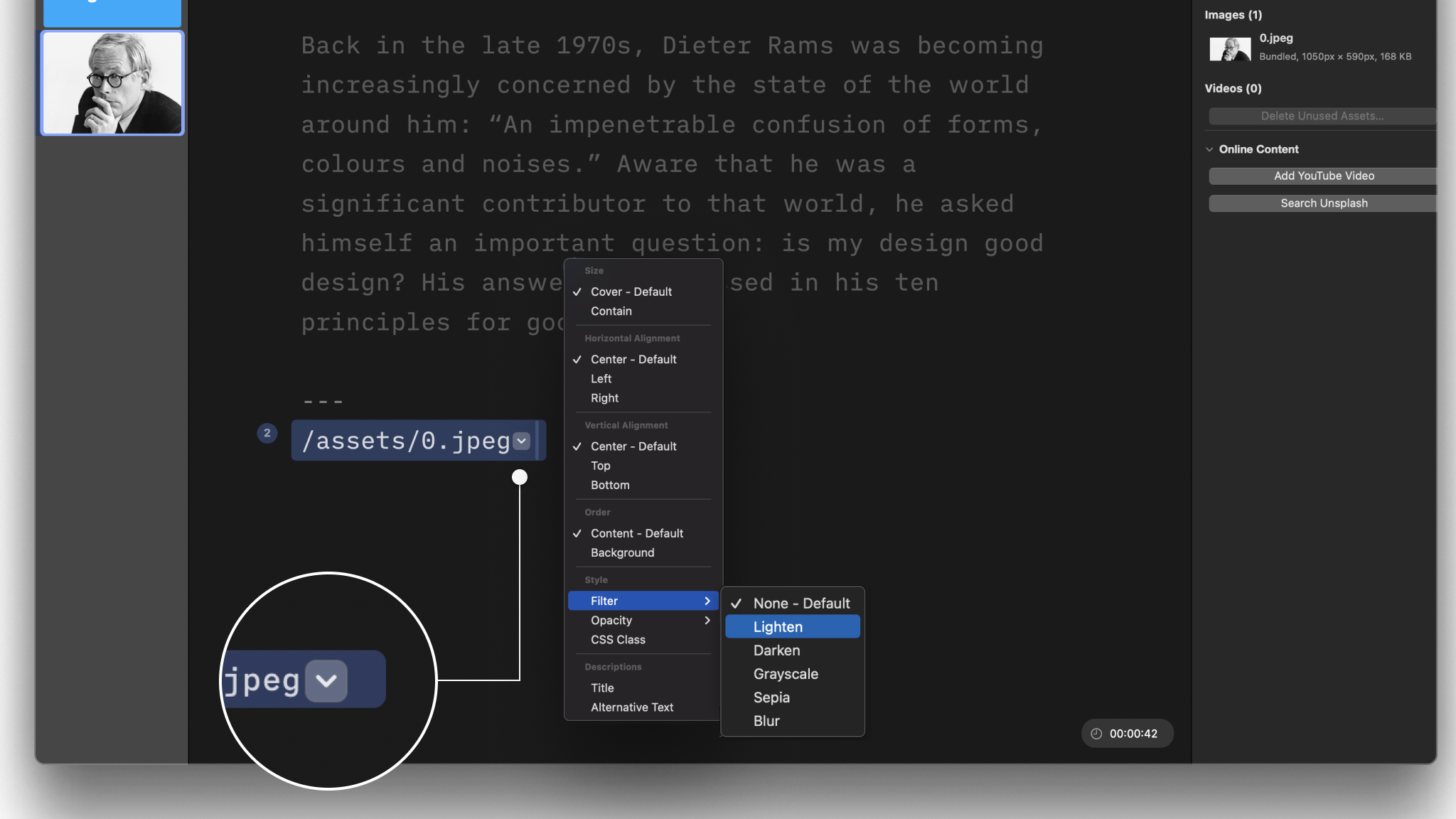Select Contain size option
The width and height of the screenshot is (1456, 819).
point(610,312)
